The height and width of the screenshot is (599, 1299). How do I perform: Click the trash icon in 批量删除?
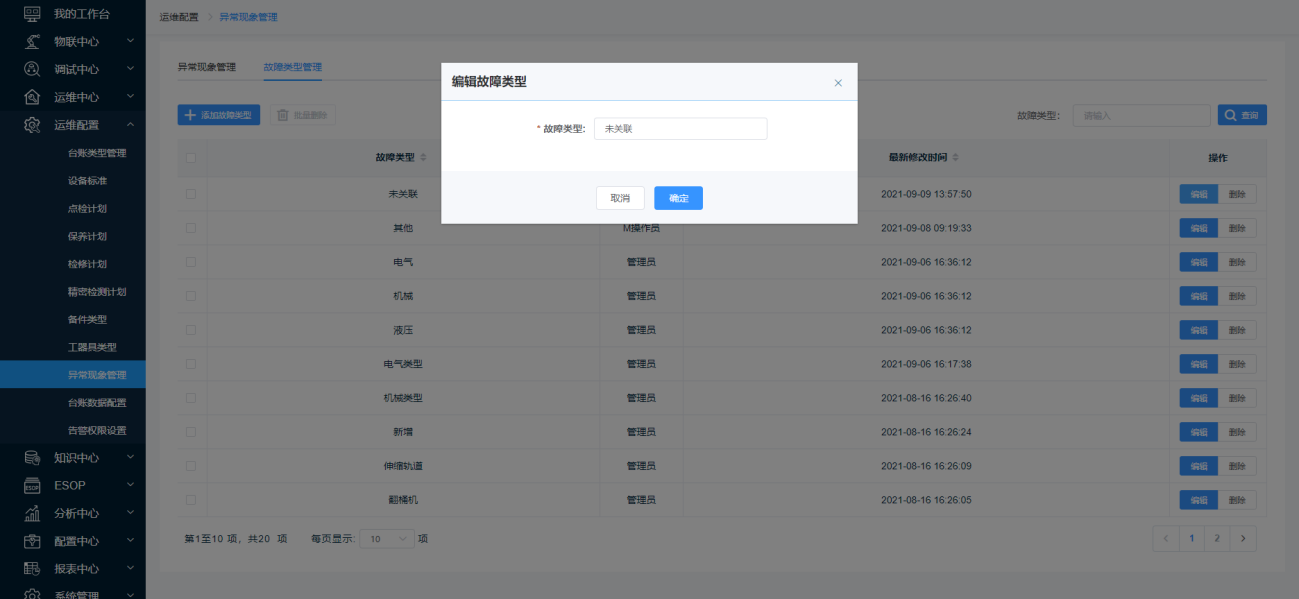point(283,115)
